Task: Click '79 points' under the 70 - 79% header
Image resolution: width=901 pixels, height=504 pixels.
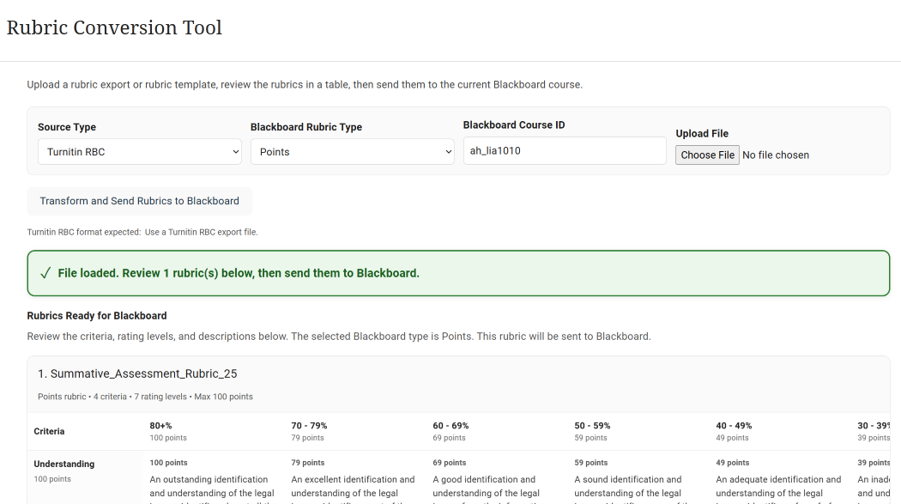Action: point(307,438)
